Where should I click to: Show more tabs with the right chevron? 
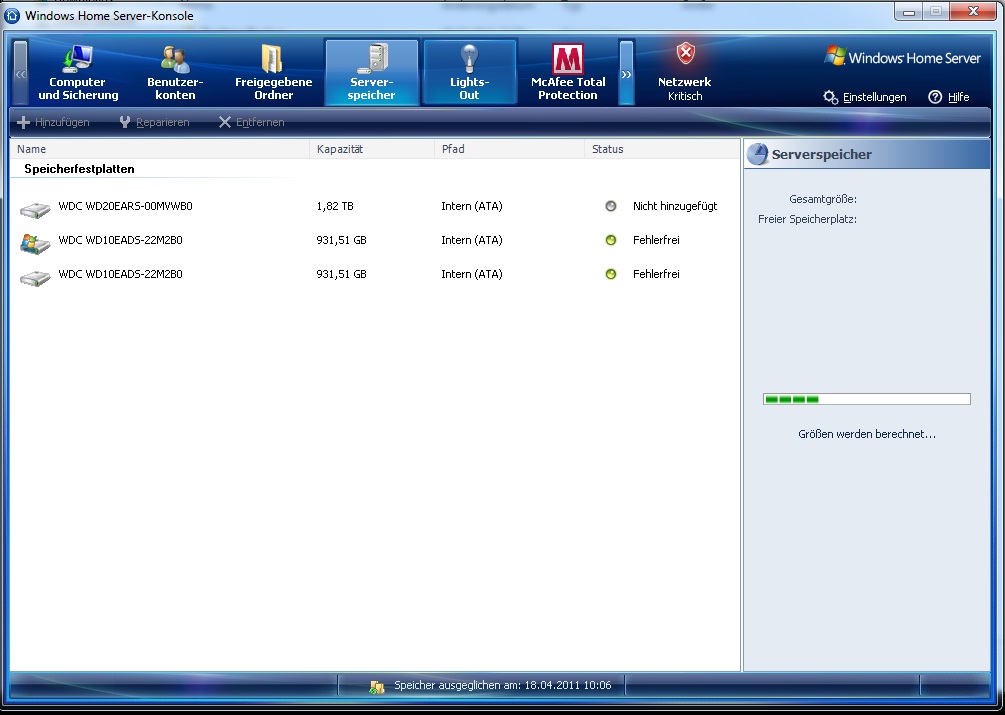click(x=626, y=72)
